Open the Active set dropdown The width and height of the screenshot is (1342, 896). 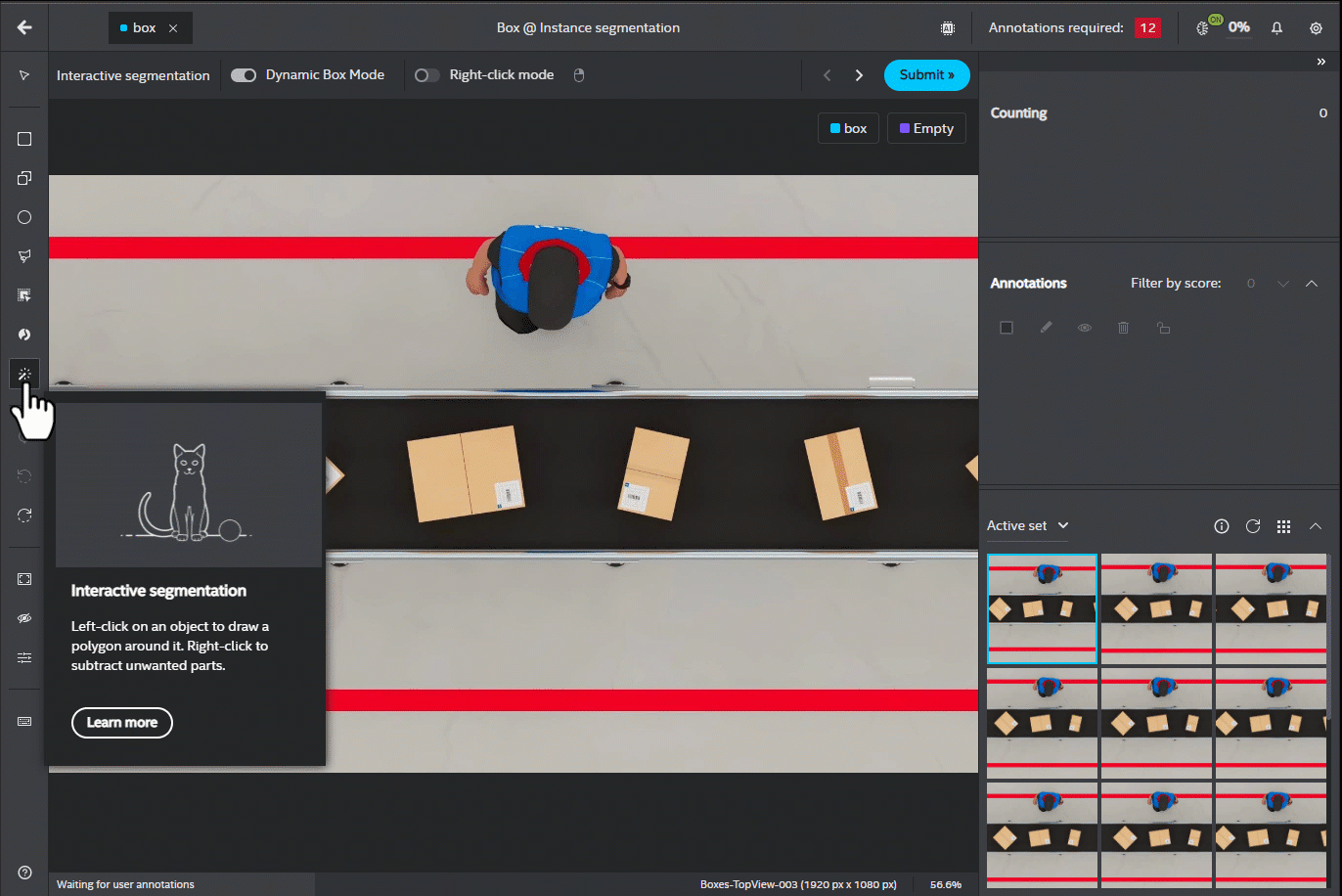[1027, 526]
